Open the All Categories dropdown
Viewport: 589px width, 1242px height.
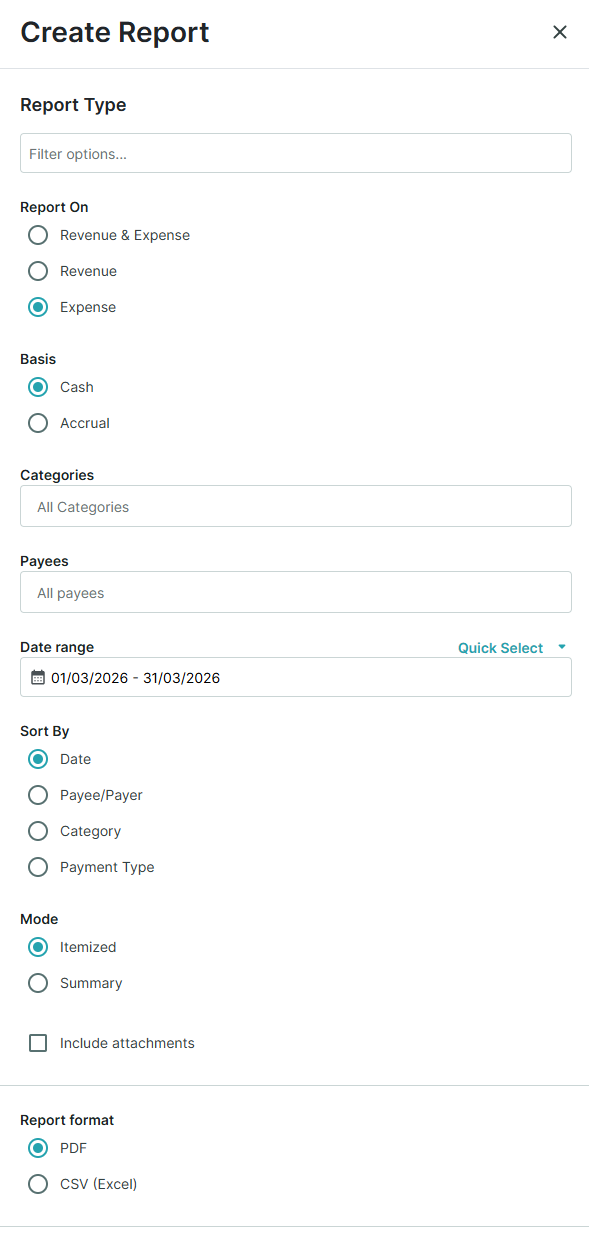[295, 506]
